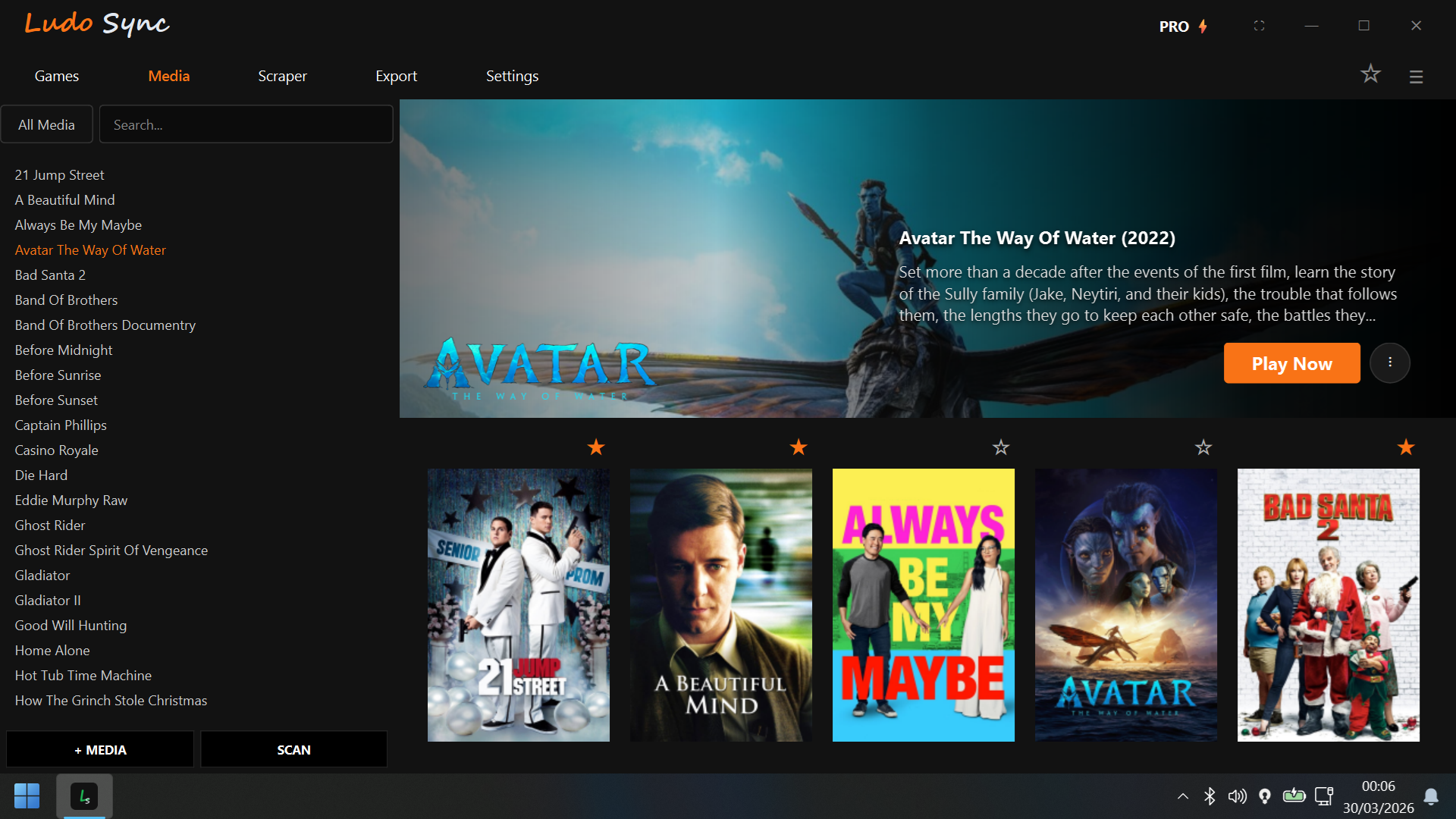Open the Windows Start button
The width and height of the screenshot is (1456, 819).
point(27,796)
